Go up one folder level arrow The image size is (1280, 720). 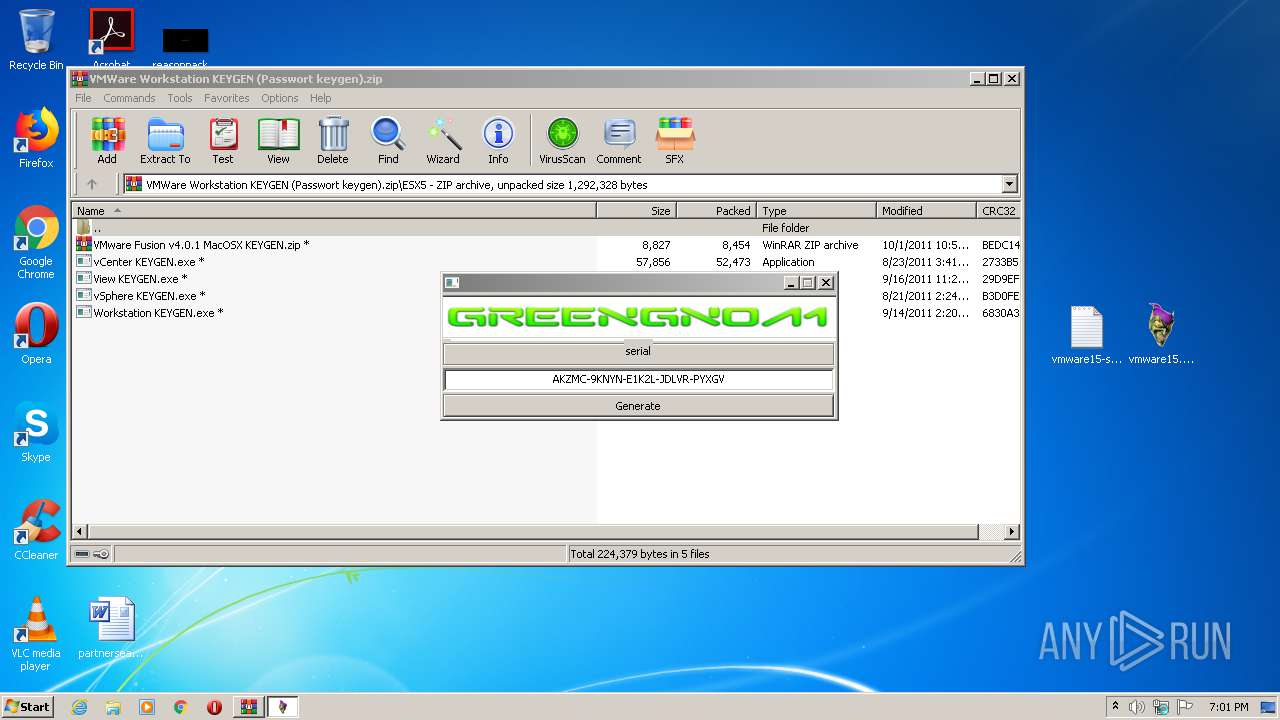(x=92, y=184)
